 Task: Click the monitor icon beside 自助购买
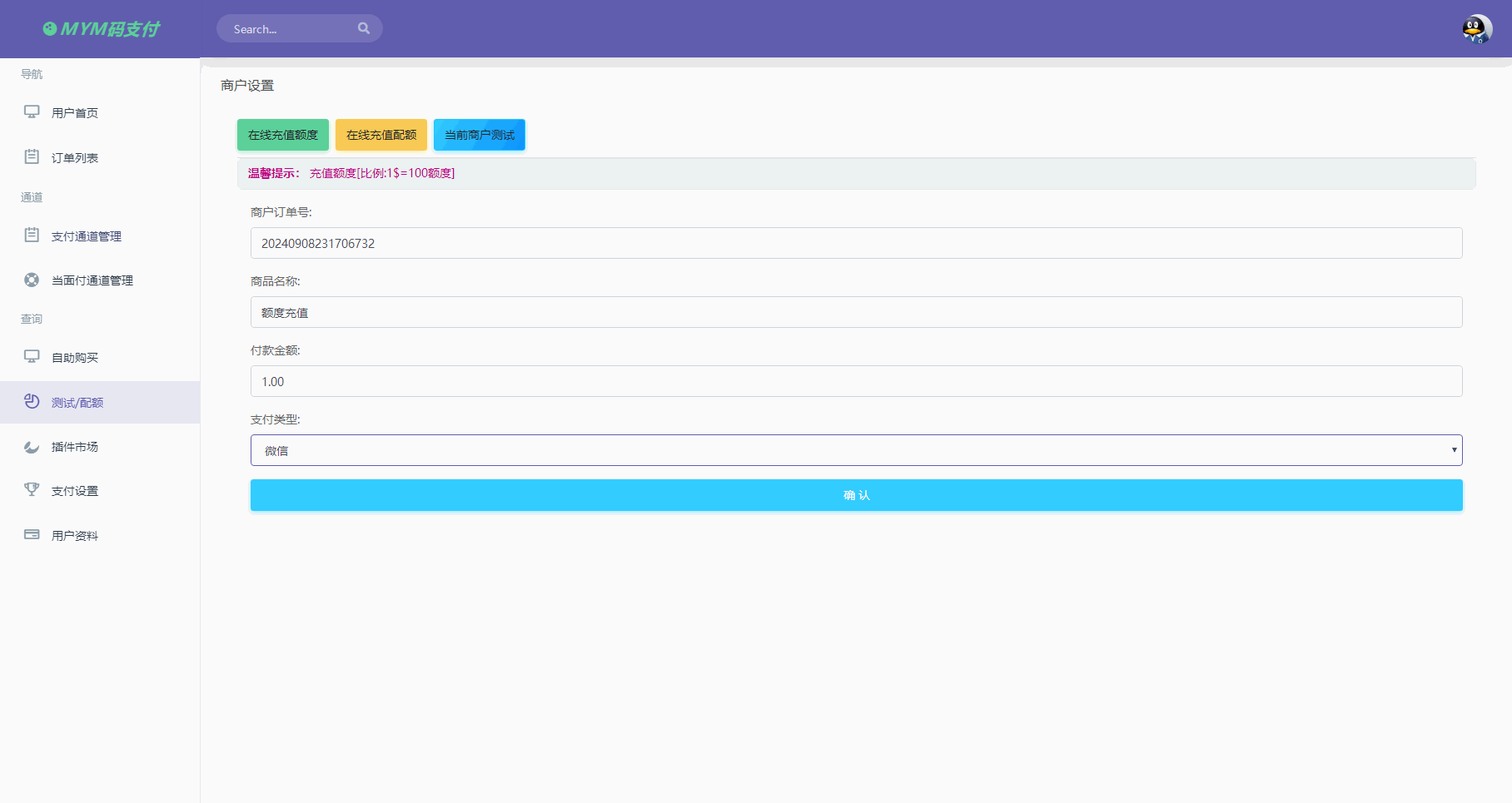click(x=32, y=357)
